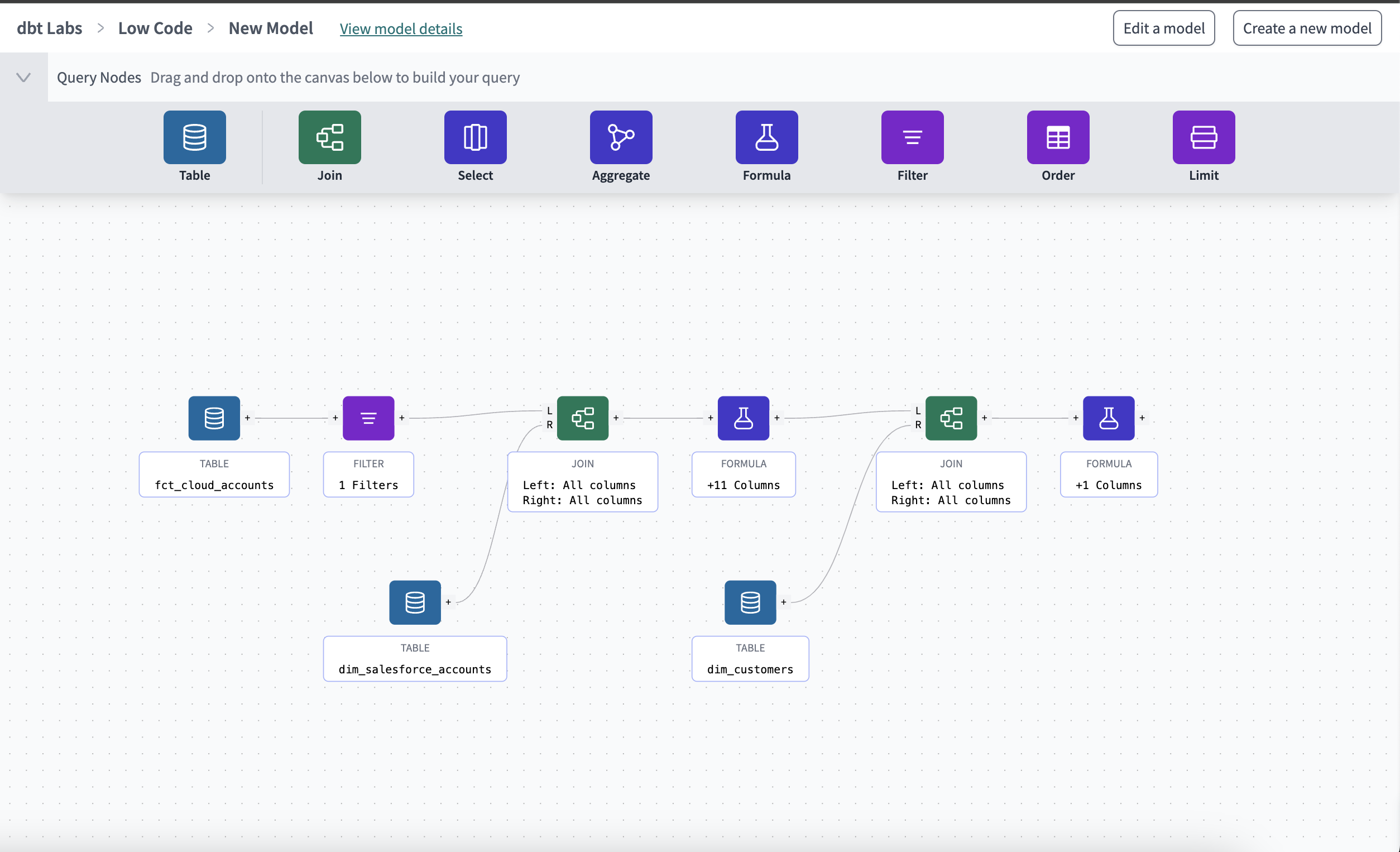Go to the dbt Labs breadcrumb

click(50, 28)
